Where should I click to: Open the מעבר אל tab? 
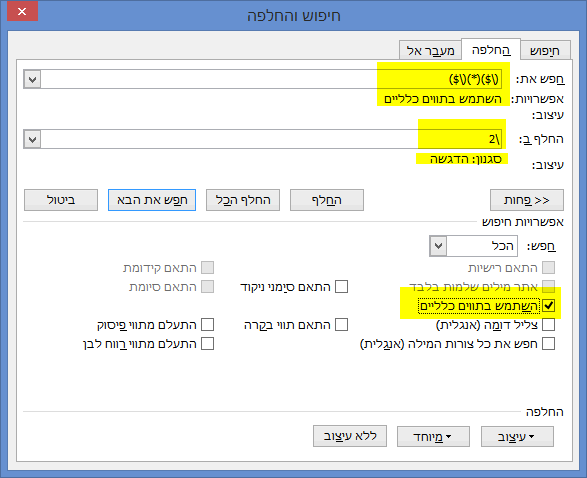pos(431,51)
